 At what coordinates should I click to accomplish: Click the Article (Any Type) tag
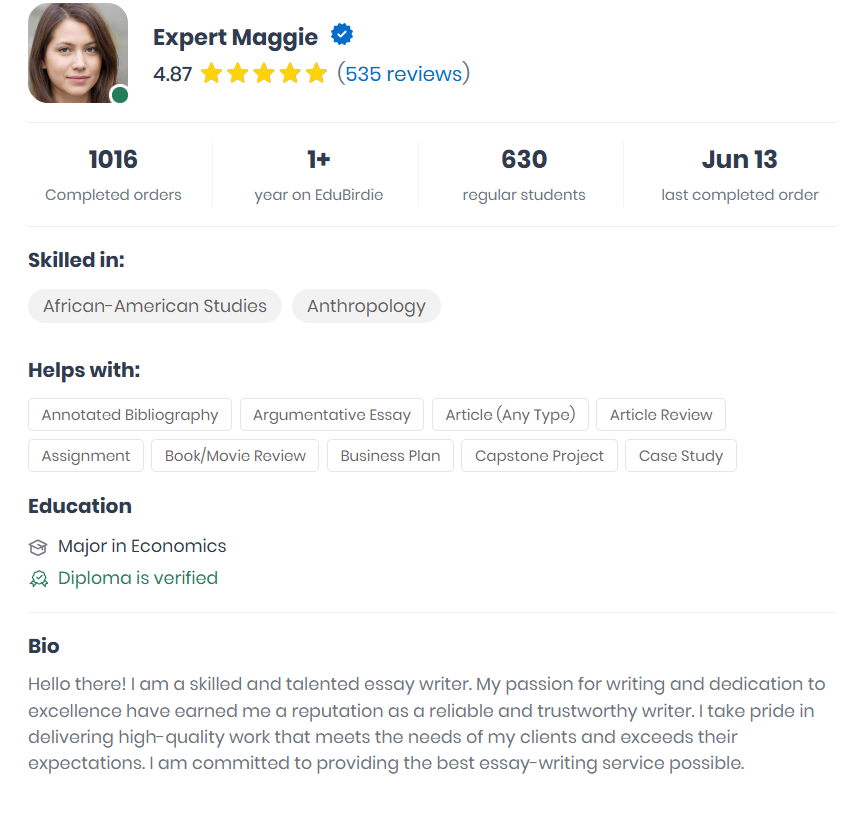(510, 415)
